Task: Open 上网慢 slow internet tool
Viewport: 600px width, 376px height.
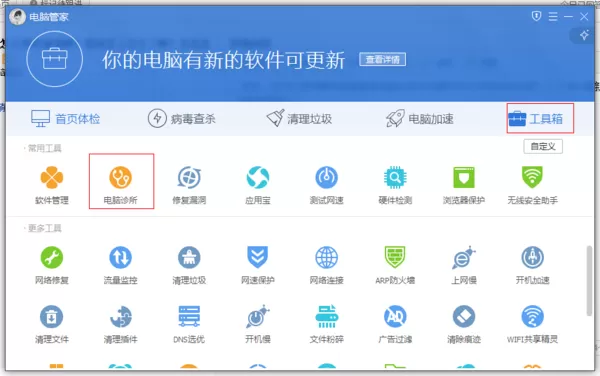Action: tap(464, 265)
